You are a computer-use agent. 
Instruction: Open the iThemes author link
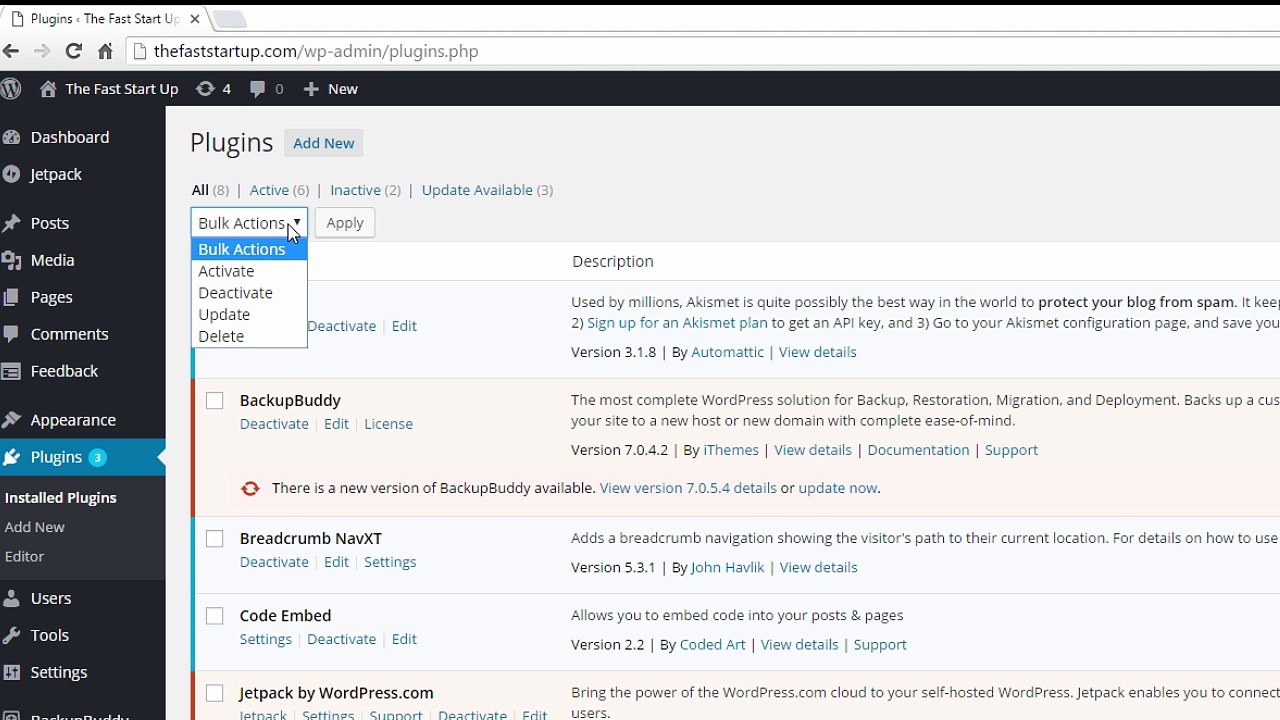pyautogui.click(x=731, y=450)
